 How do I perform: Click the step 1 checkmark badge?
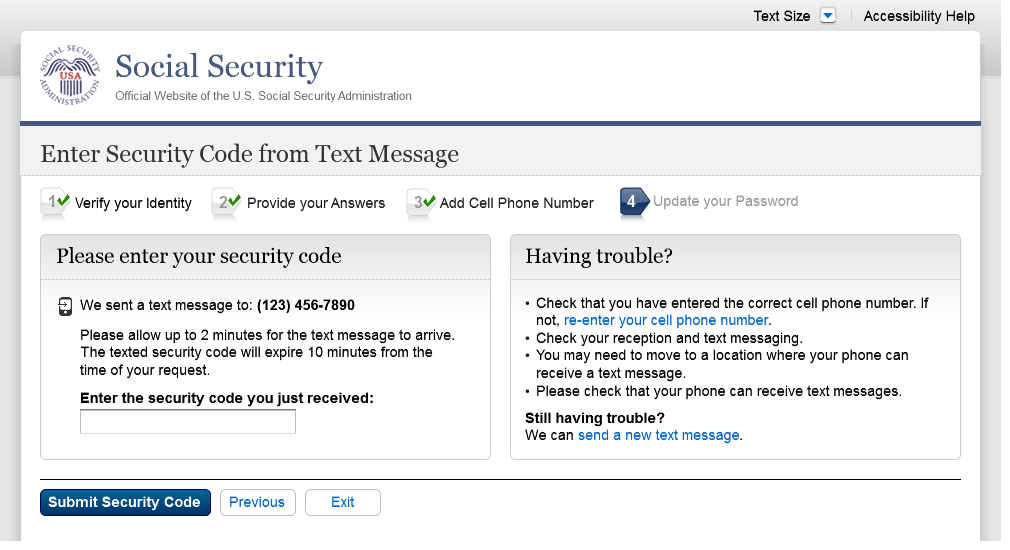click(x=56, y=202)
